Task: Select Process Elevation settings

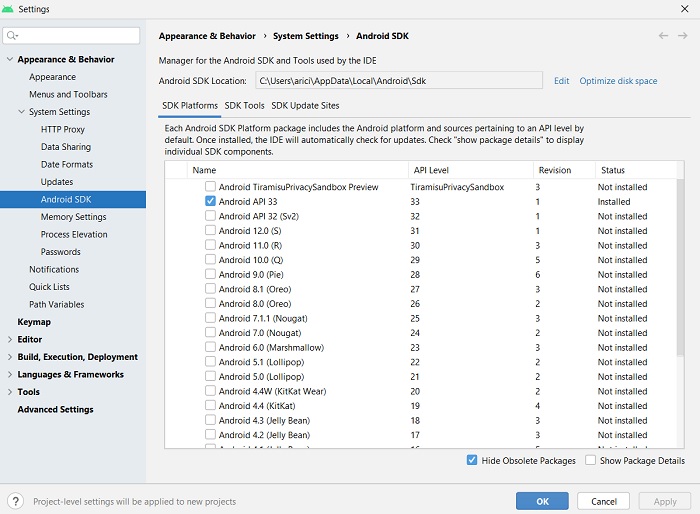Action: click(x=74, y=234)
